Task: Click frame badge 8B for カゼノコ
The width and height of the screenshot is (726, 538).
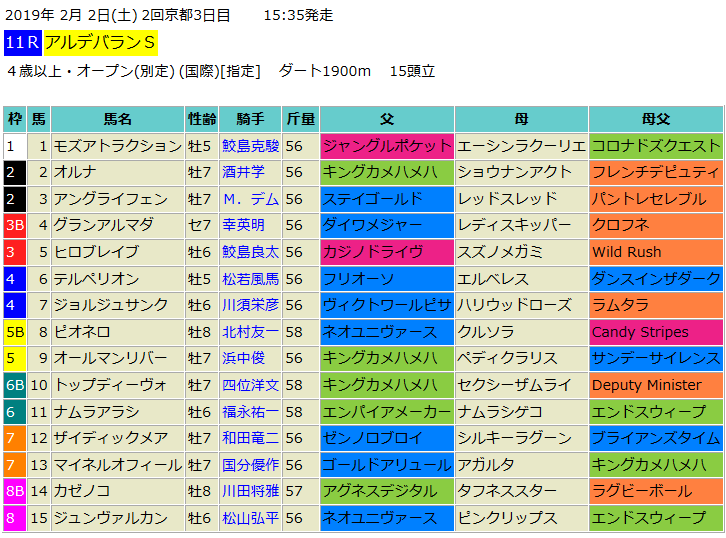Action: tap(14, 491)
